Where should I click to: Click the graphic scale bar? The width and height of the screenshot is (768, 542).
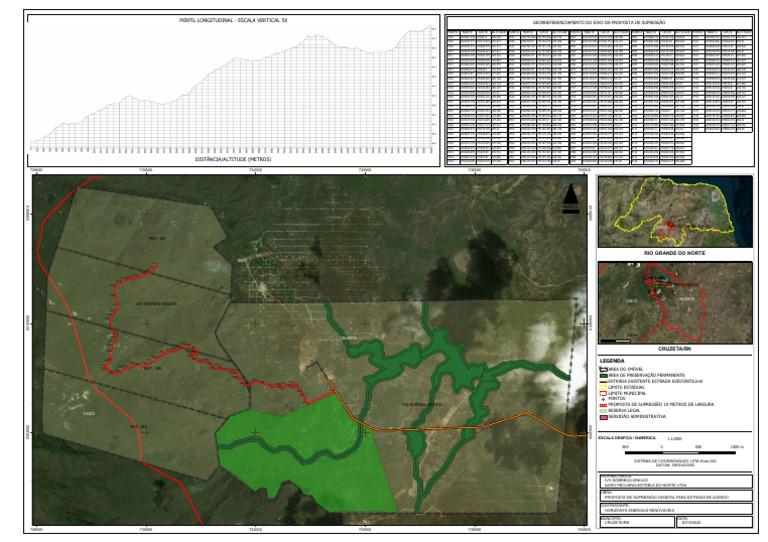[676, 451]
